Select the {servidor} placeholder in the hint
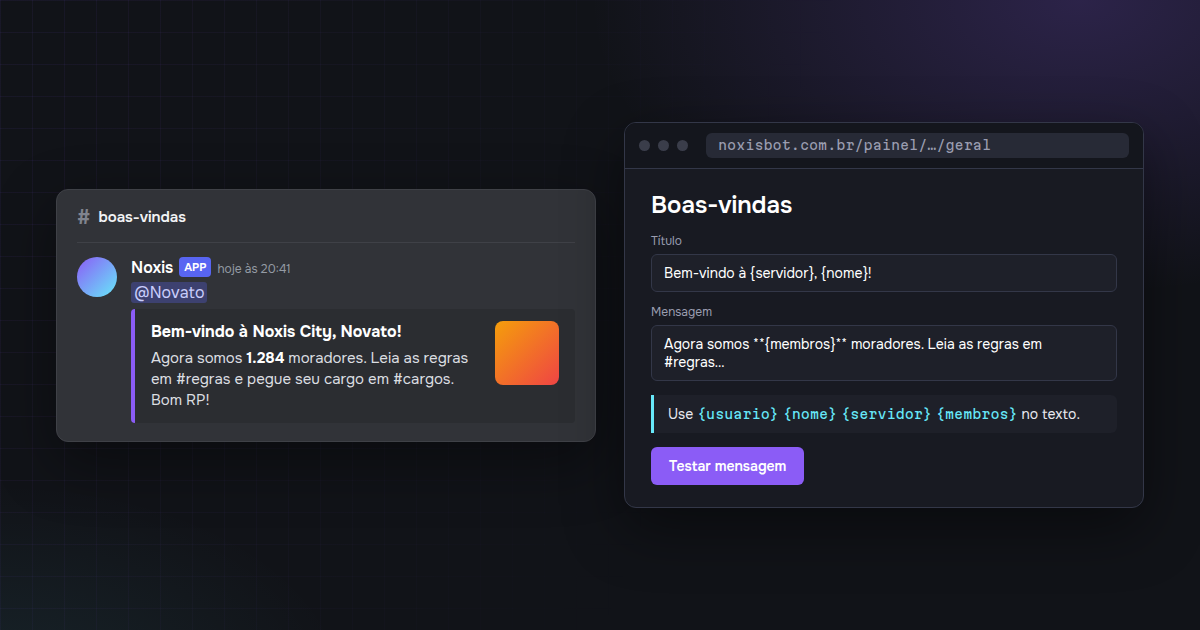Image resolution: width=1200 pixels, height=630 pixels. tap(887, 414)
